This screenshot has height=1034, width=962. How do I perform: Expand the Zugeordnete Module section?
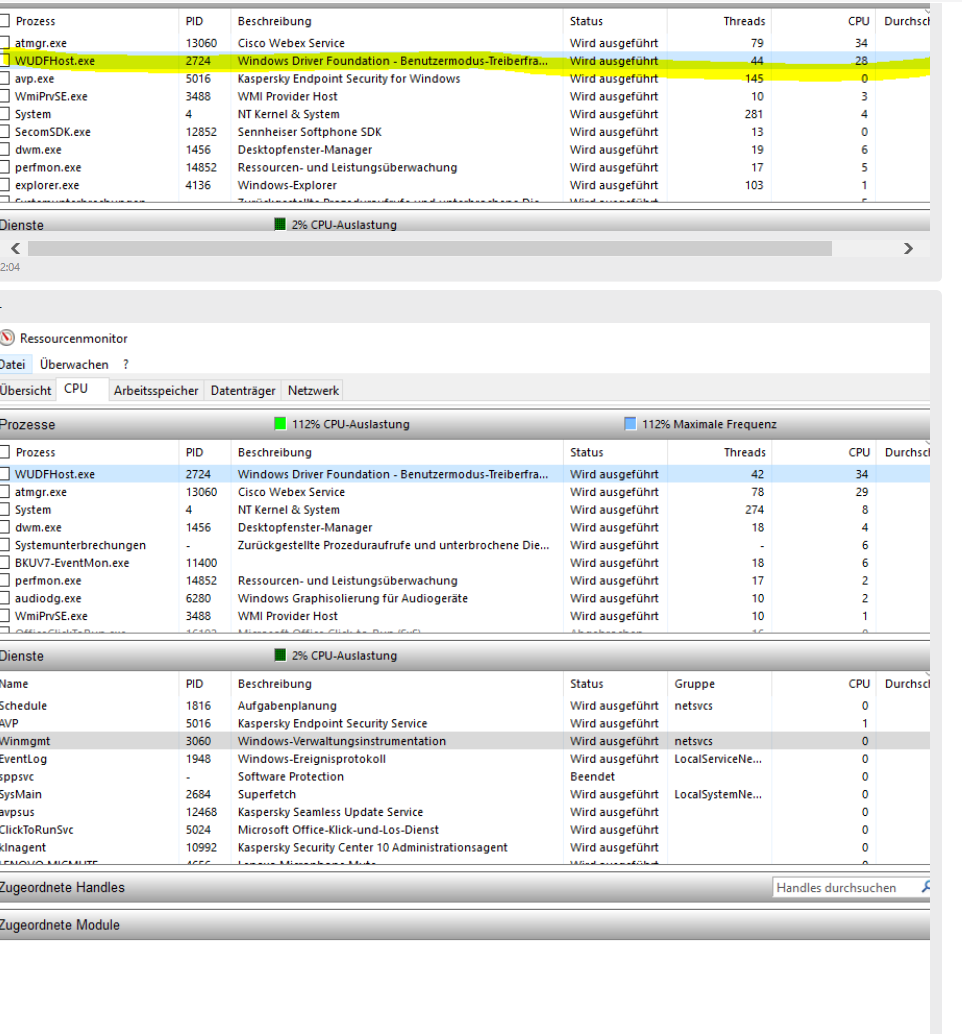[465, 925]
